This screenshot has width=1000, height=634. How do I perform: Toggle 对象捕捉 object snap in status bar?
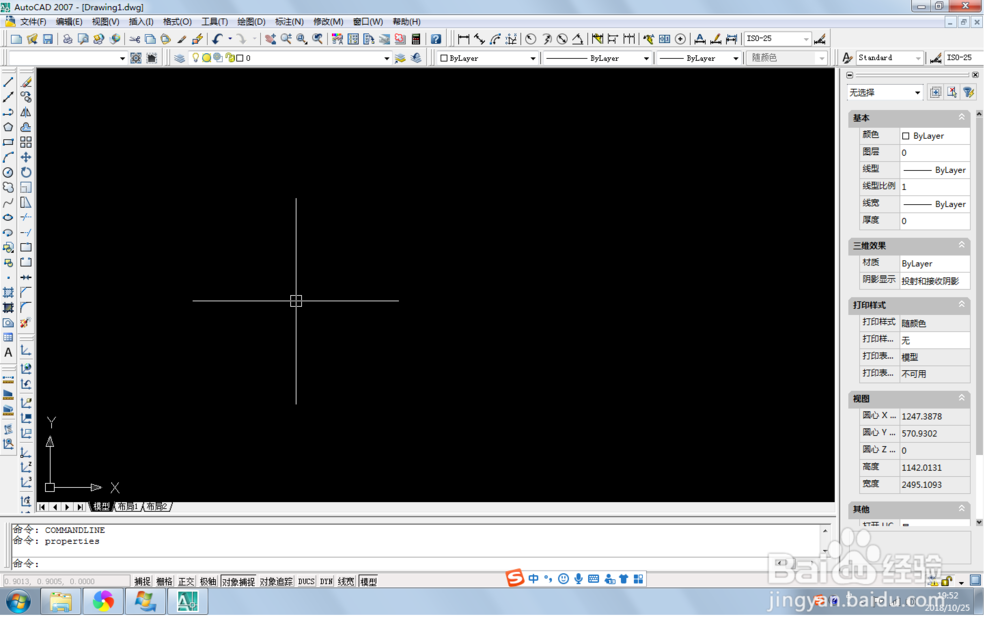239,582
